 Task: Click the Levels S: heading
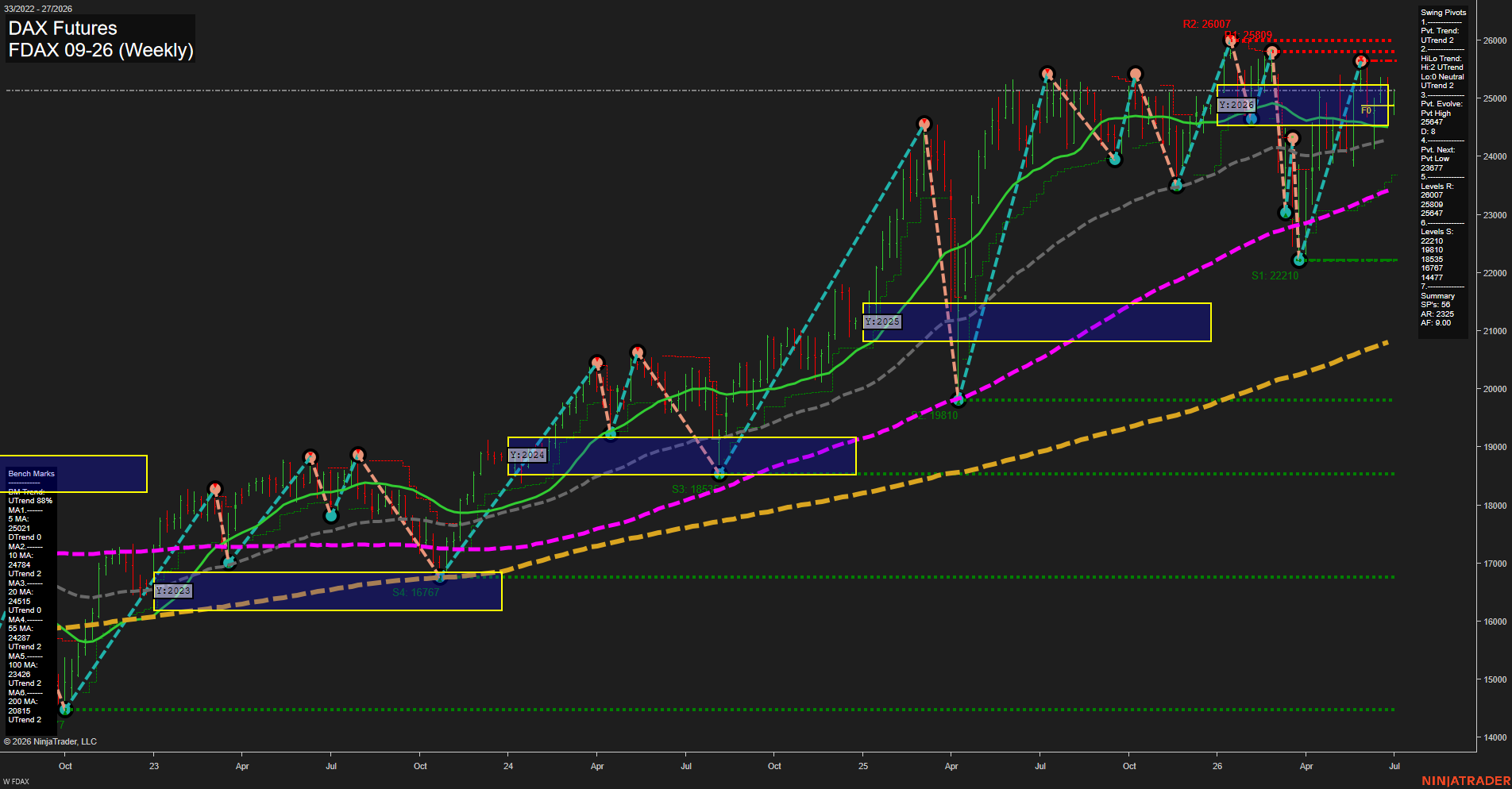(1437, 232)
